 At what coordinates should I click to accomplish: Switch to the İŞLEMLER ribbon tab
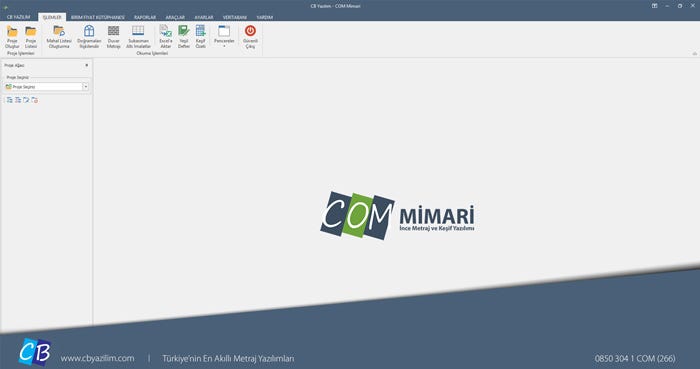52,17
